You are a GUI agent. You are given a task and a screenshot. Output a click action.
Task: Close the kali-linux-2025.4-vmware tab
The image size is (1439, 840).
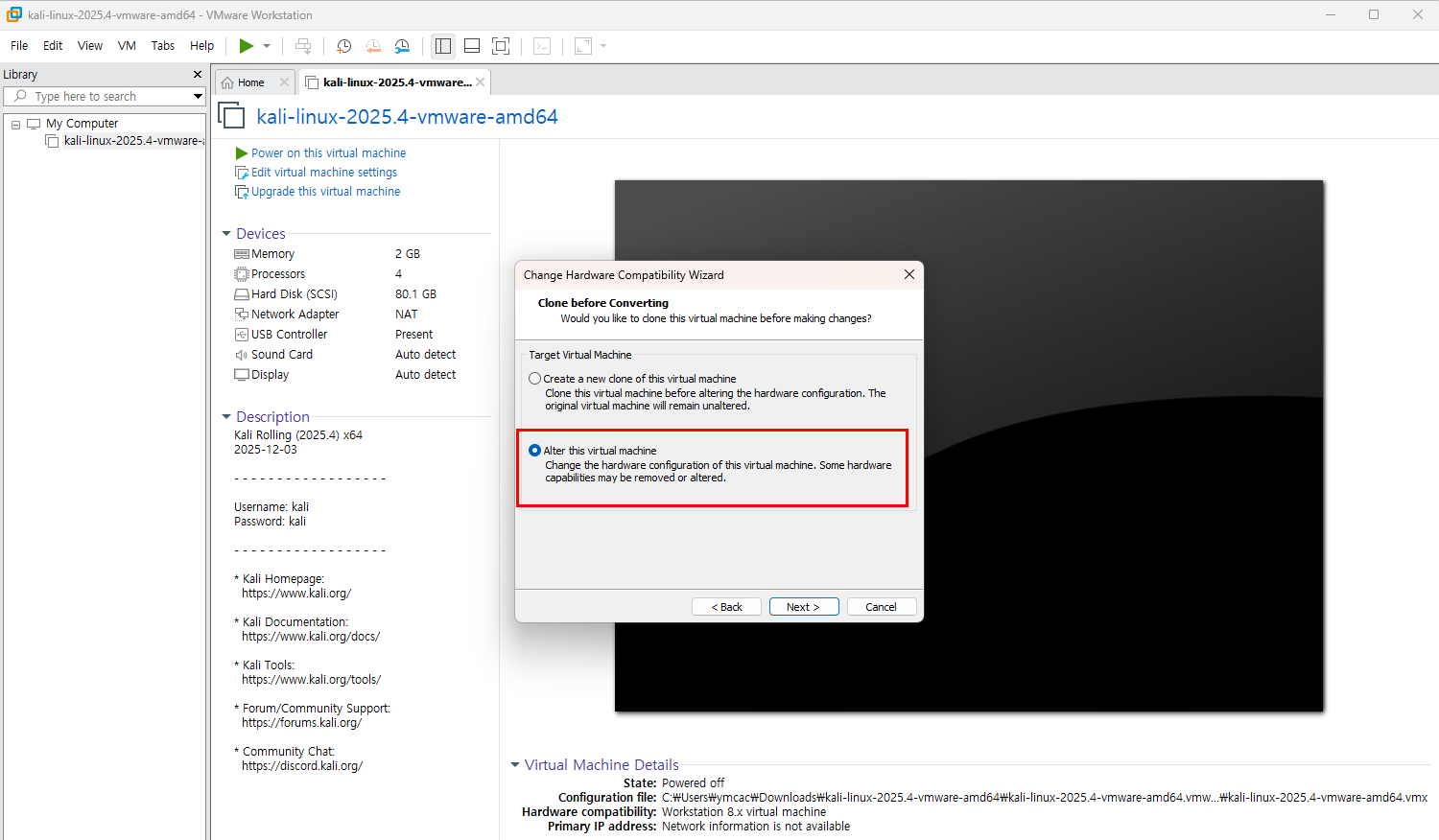pyautogui.click(x=480, y=82)
